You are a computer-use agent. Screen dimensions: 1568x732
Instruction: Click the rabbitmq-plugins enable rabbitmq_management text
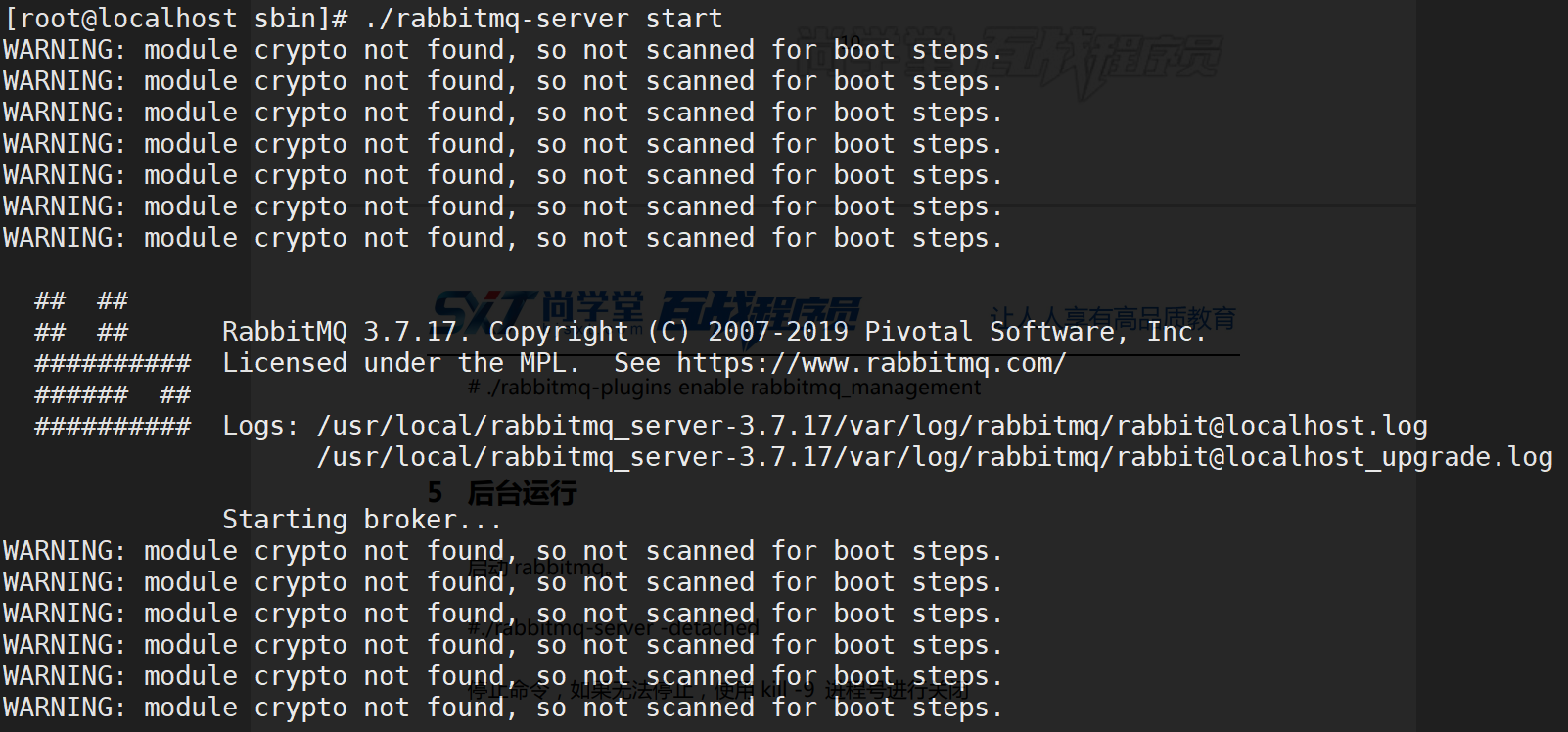tap(724, 388)
